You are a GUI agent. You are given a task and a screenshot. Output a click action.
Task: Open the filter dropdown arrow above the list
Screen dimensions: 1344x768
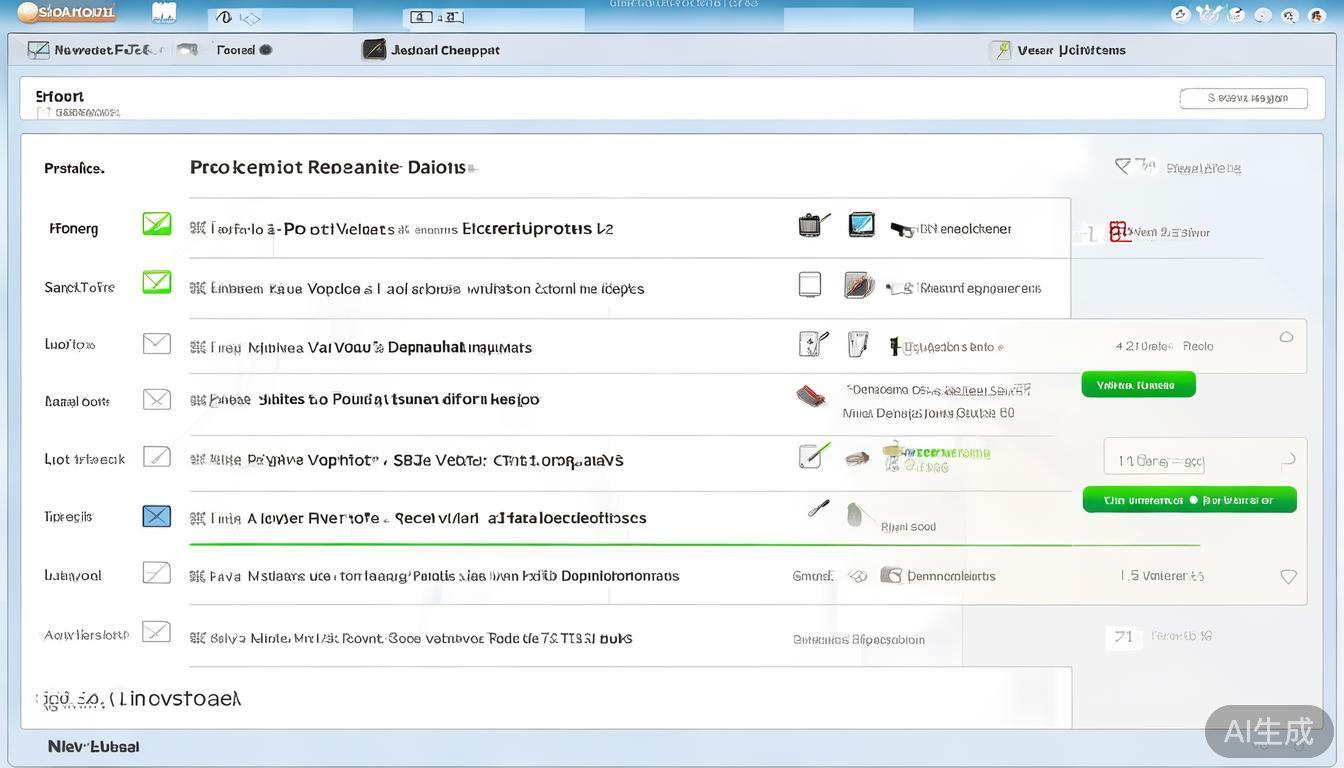[x=1122, y=166]
